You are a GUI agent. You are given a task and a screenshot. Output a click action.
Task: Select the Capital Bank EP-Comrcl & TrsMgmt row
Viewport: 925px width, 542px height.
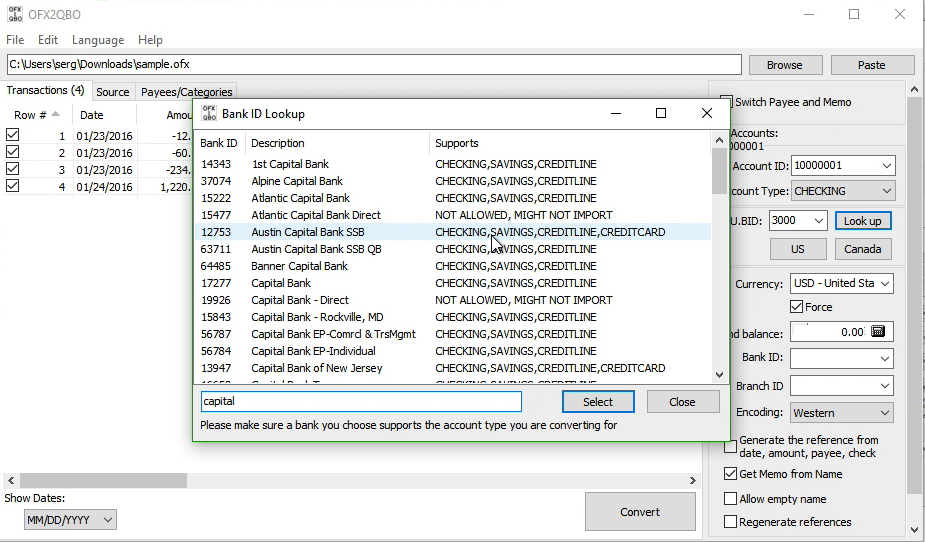tap(452, 334)
